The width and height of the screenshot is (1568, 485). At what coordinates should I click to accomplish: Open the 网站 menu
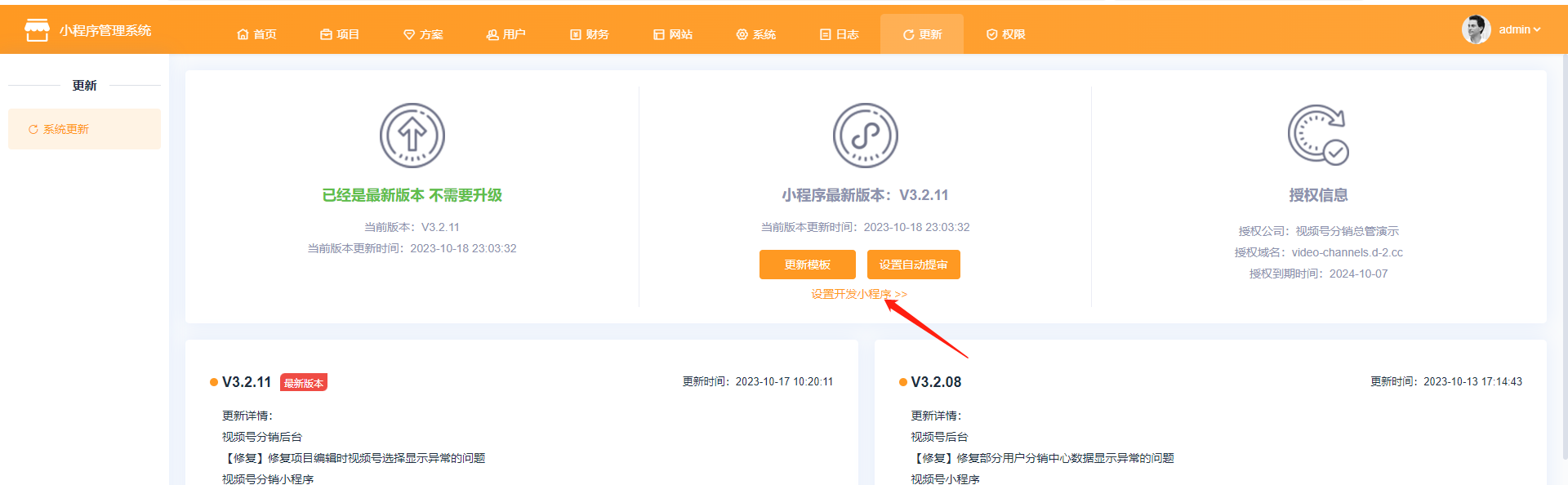(x=673, y=34)
